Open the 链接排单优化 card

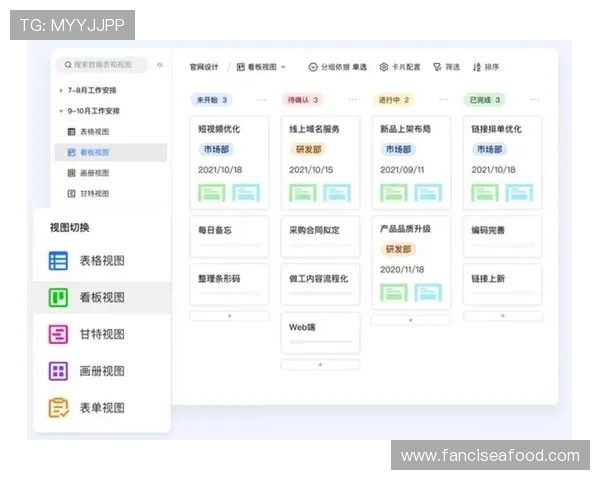click(502, 163)
